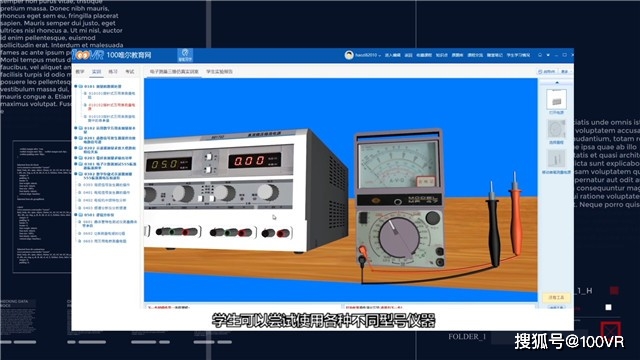
Task: Open the 学生实验报告 tab
Action: coord(219,72)
